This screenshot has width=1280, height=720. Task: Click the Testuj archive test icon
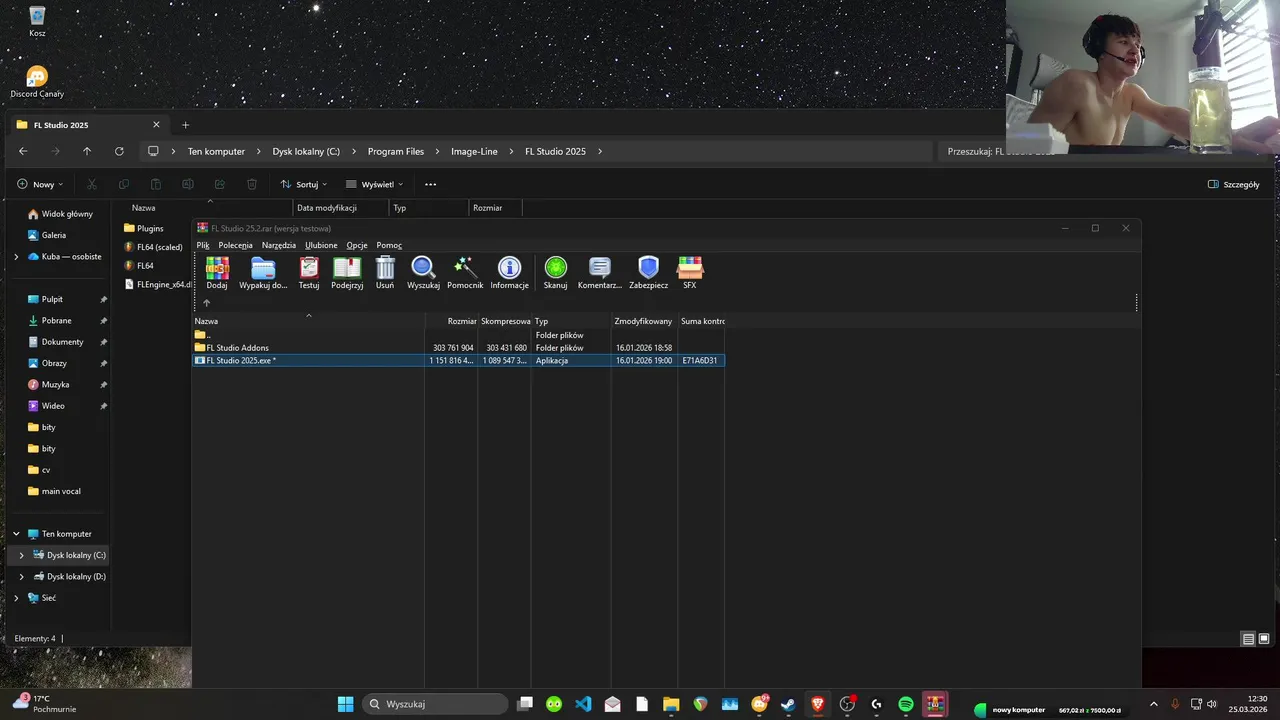(309, 272)
